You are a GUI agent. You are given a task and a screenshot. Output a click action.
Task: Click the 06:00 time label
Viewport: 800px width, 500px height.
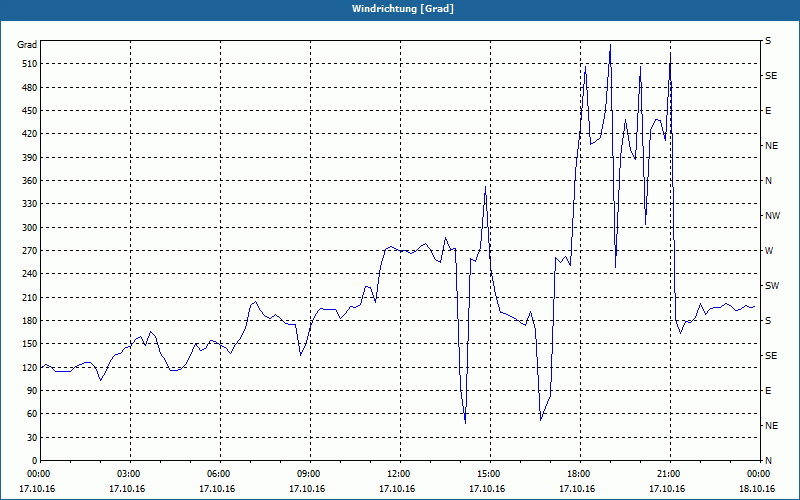(x=217, y=474)
